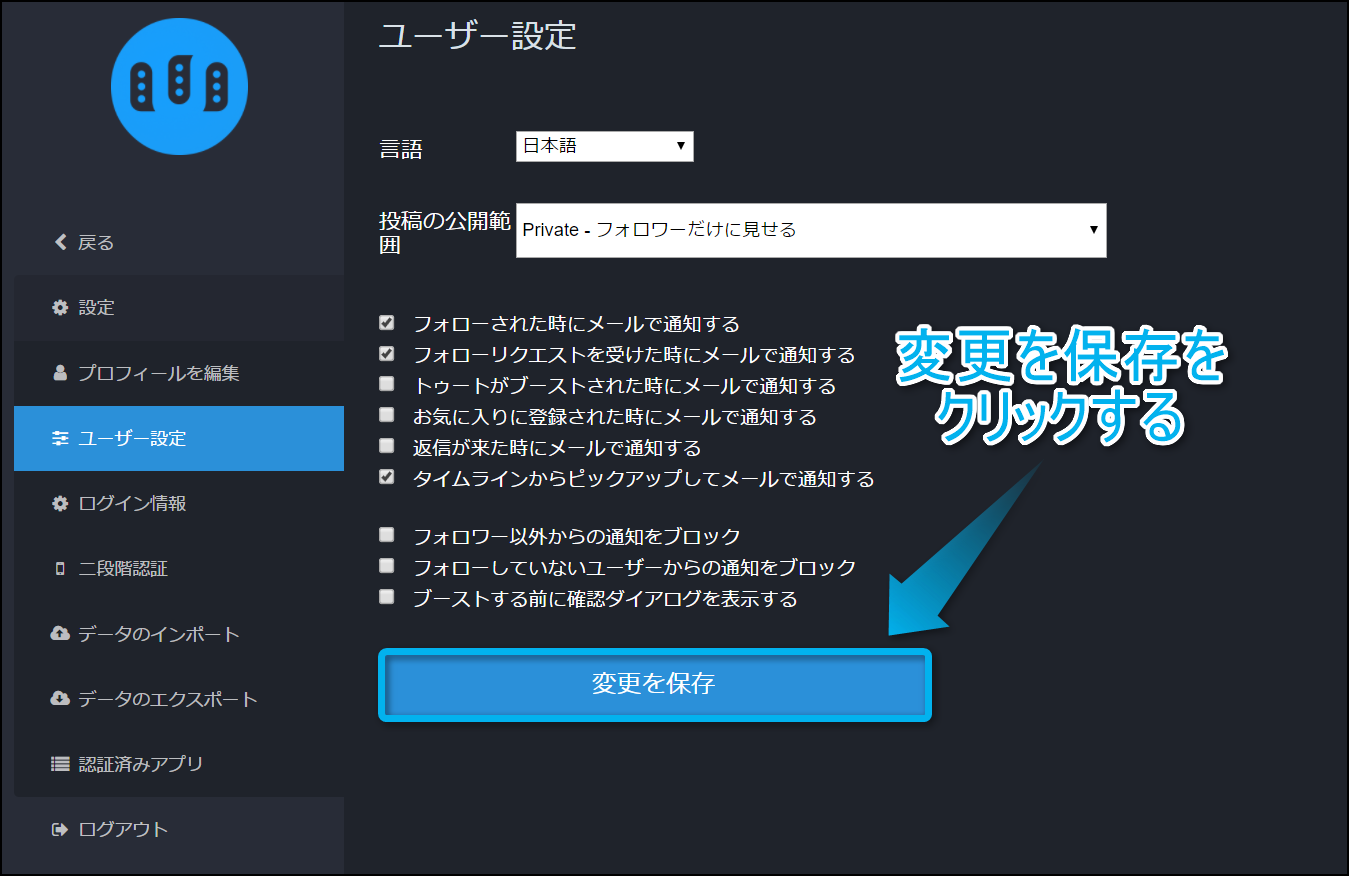Click the gear icon next to 設定
Screen dimensions: 1349x876
point(60,308)
